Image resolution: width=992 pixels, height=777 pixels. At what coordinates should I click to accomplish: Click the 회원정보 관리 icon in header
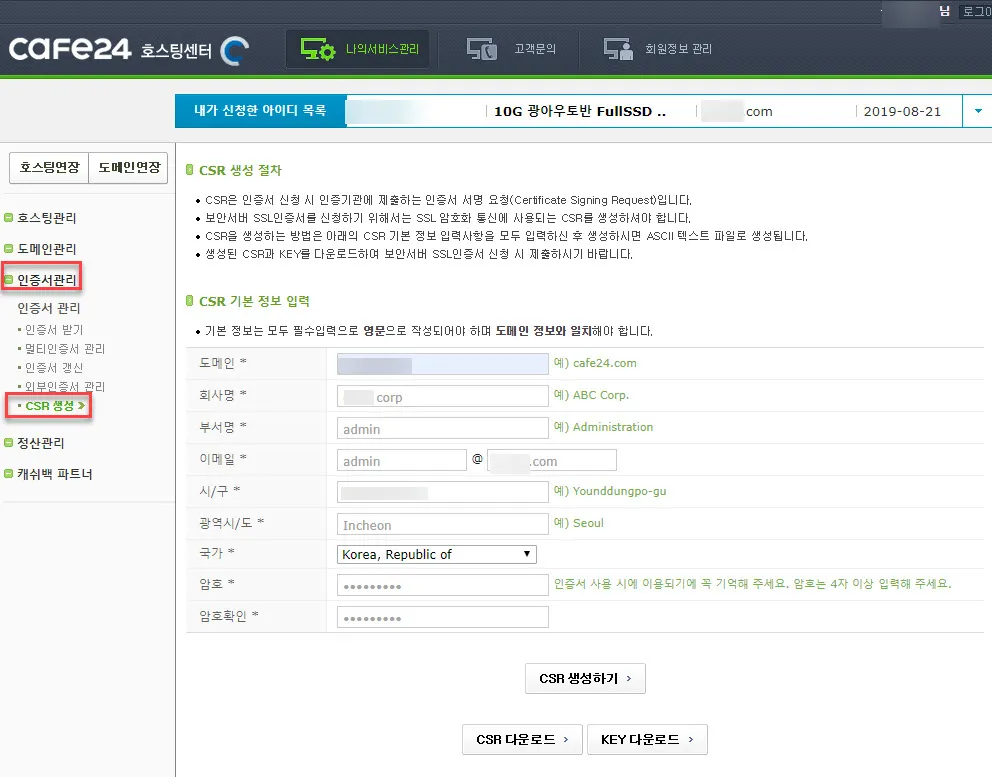618,49
